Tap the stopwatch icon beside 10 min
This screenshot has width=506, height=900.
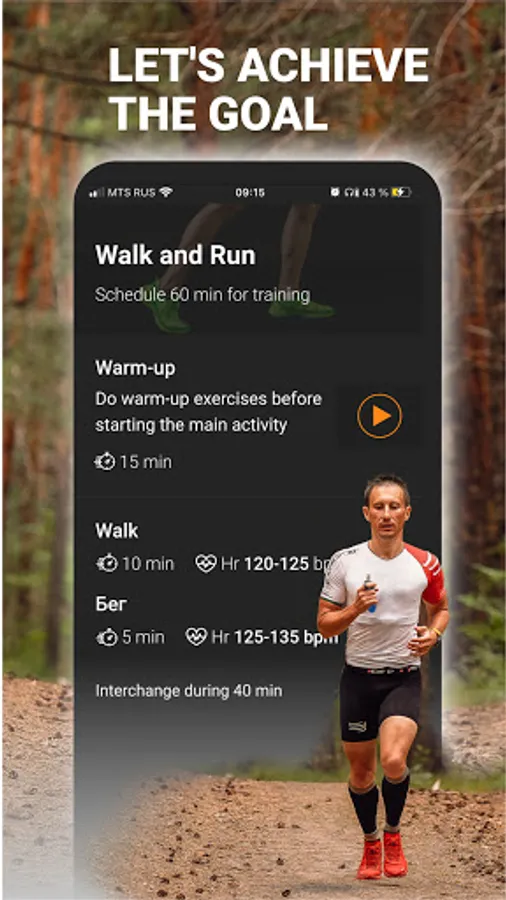(x=106, y=563)
